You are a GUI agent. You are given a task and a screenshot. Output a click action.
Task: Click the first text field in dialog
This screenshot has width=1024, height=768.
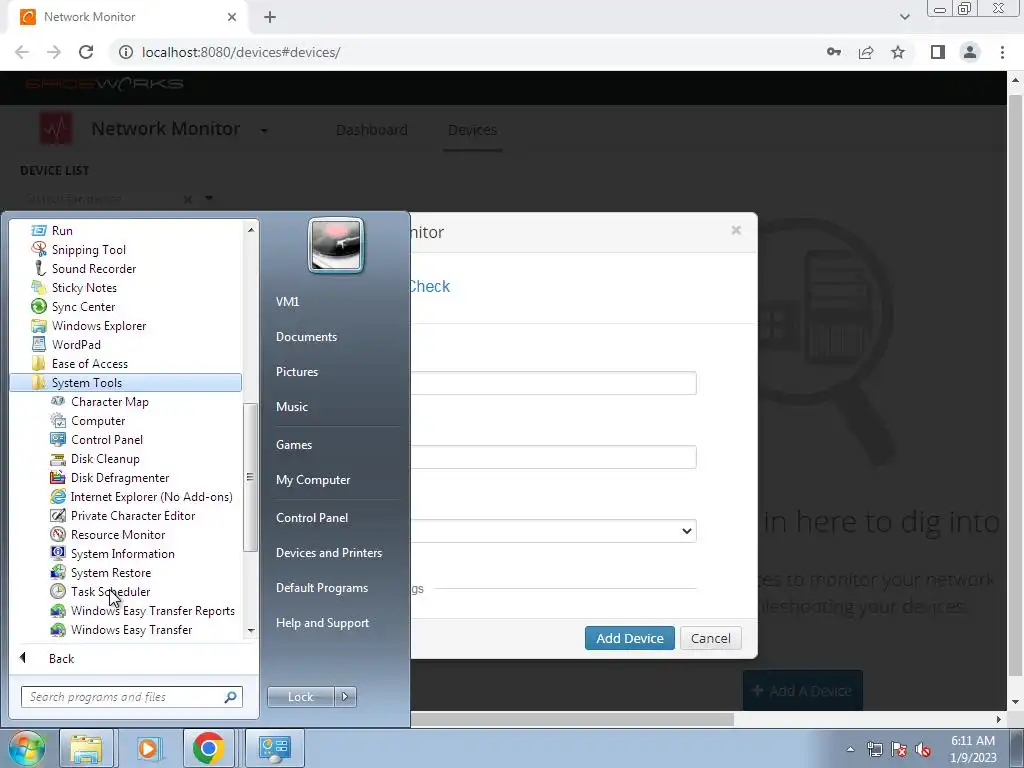(554, 383)
